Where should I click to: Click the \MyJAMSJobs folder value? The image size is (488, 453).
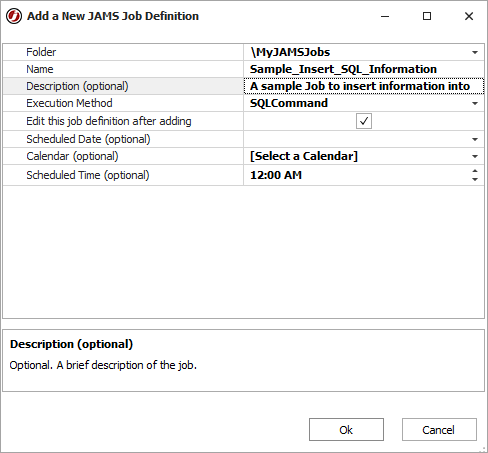pos(290,52)
